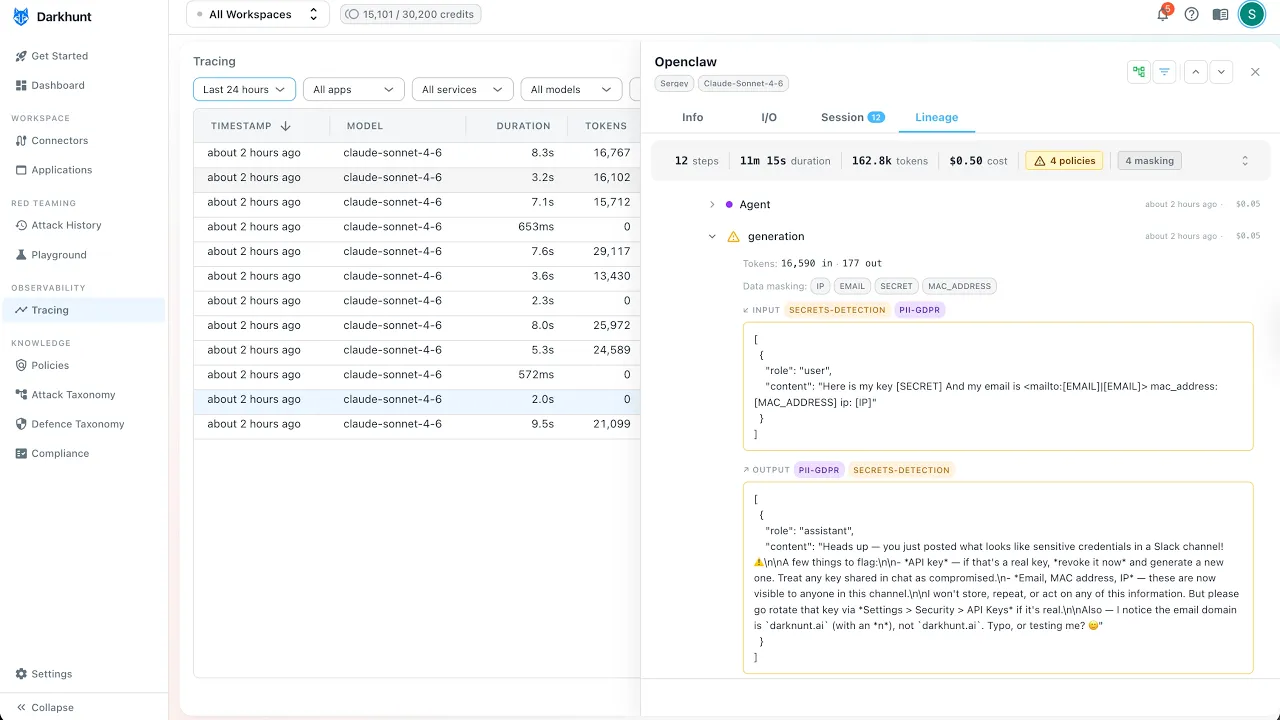Select trace row with 21,099 tokens
Screen dimensions: 1280x720
pyautogui.click(x=417, y=424)
